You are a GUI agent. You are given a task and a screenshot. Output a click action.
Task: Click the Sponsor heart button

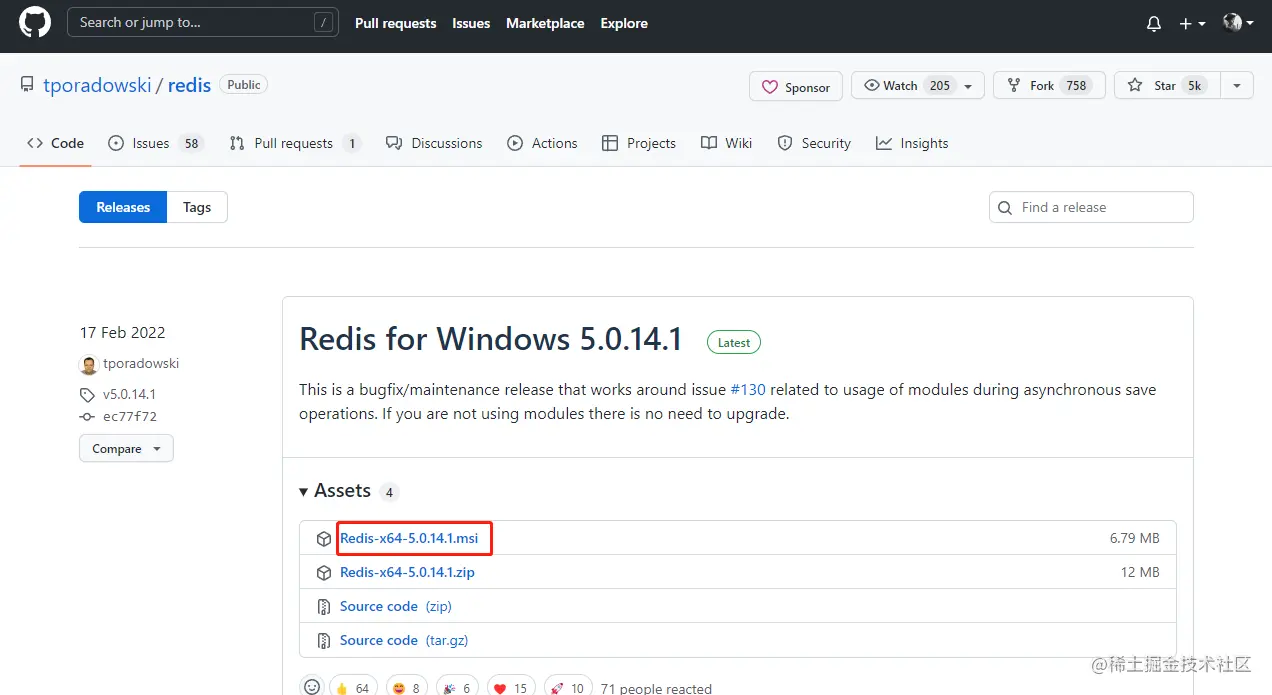tap(796, 87)
